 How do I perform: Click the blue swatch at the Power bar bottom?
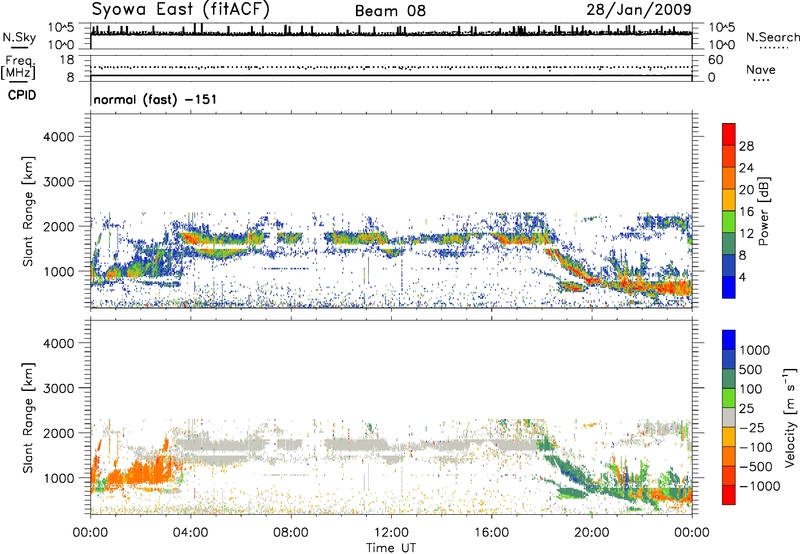coord(729,287)
